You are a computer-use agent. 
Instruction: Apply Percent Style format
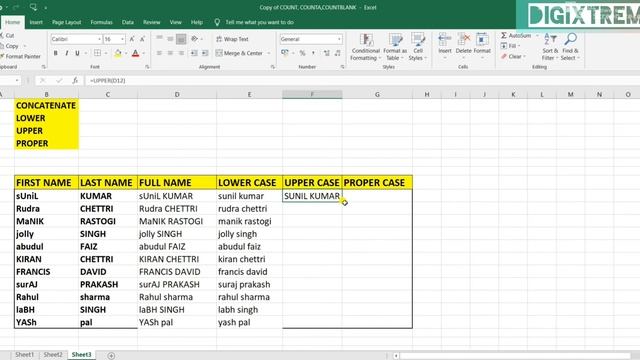coord(302,53)
